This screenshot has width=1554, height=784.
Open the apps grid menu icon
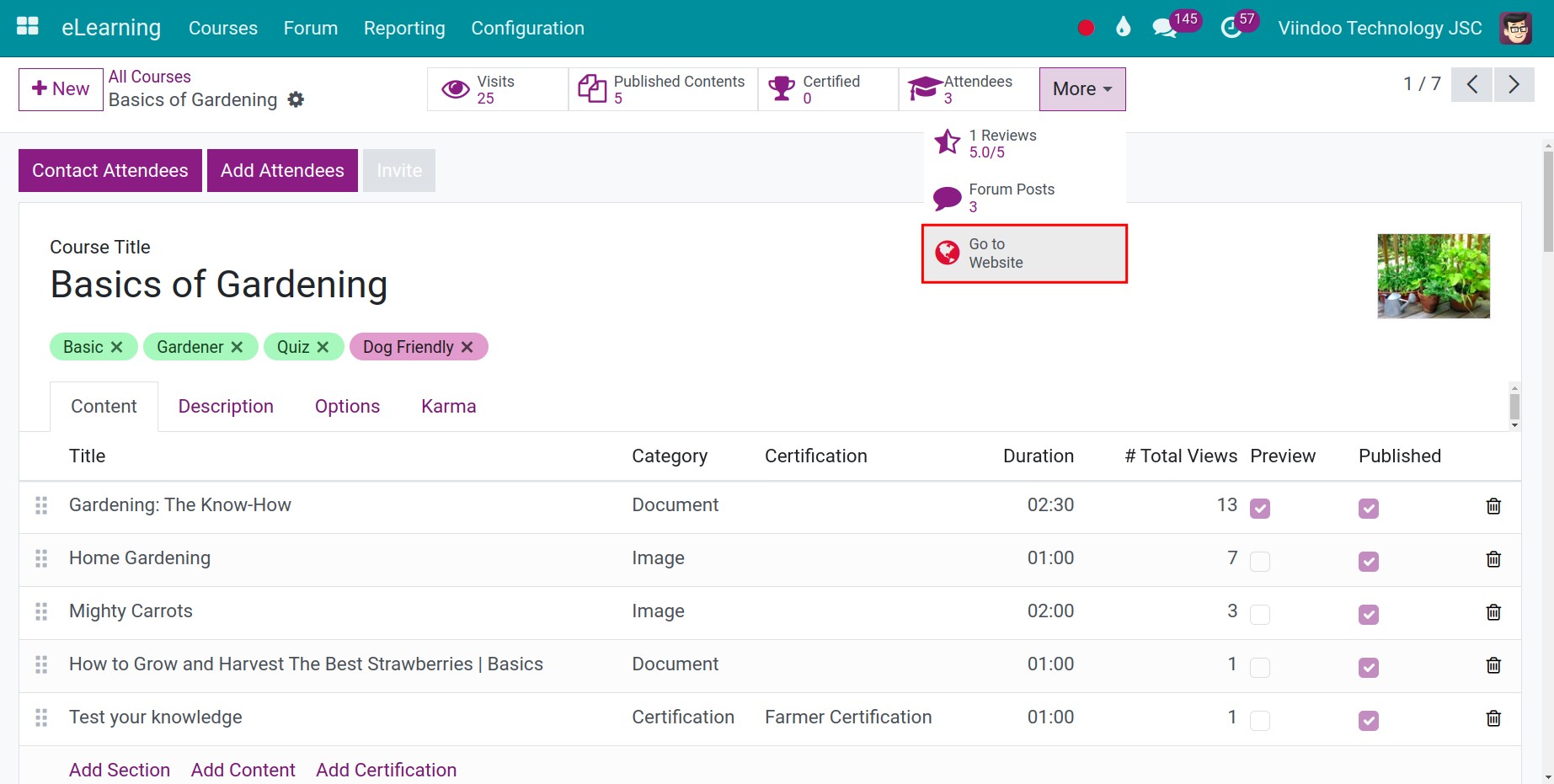(x=28, y=27)
